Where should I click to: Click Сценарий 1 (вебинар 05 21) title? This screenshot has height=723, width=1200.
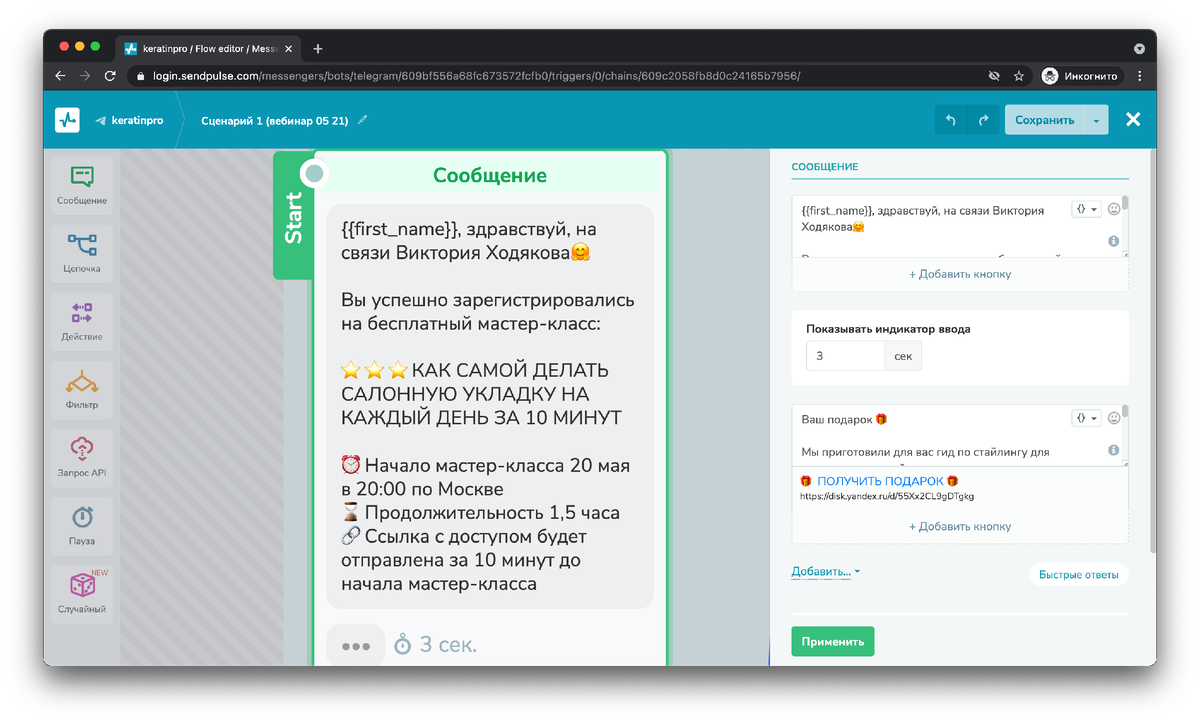pyautogui.click(x=274, y=120)
